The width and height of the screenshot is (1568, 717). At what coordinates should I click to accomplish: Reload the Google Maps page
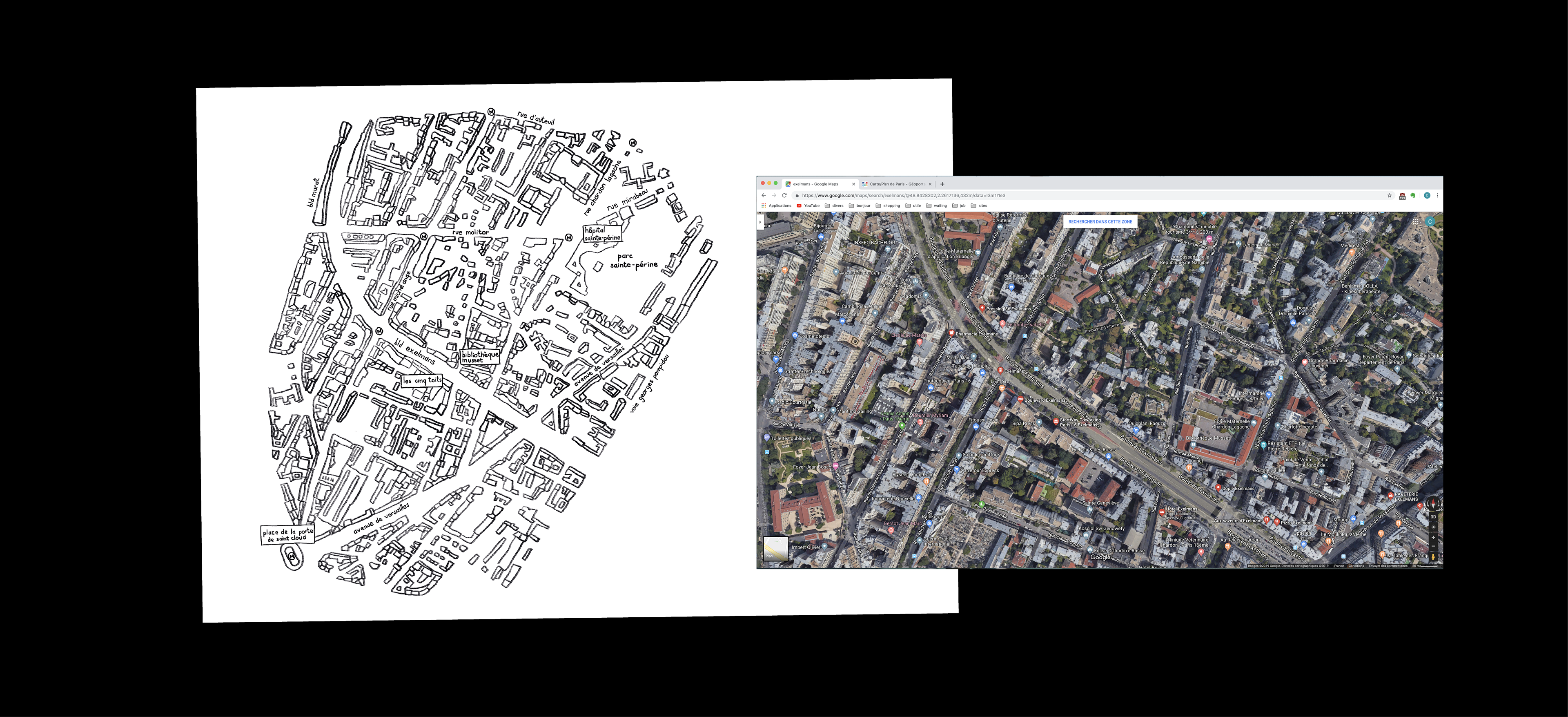tap(784, 196)
